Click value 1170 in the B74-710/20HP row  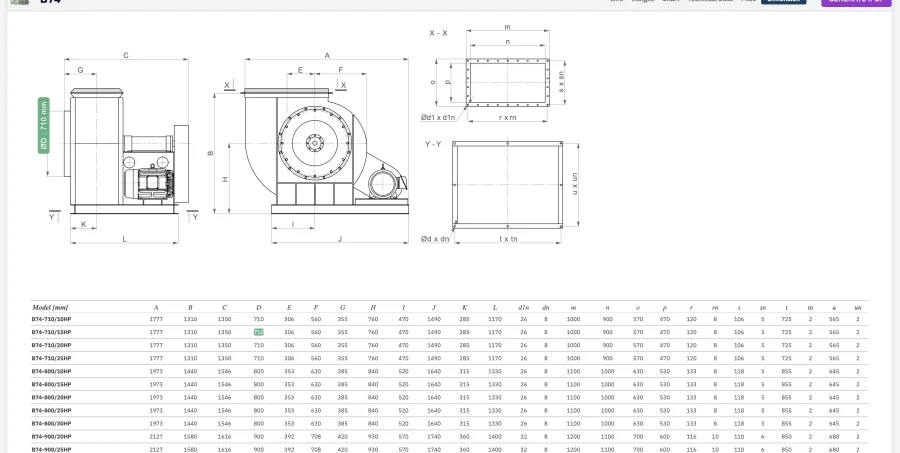click(x=495, y=346)
